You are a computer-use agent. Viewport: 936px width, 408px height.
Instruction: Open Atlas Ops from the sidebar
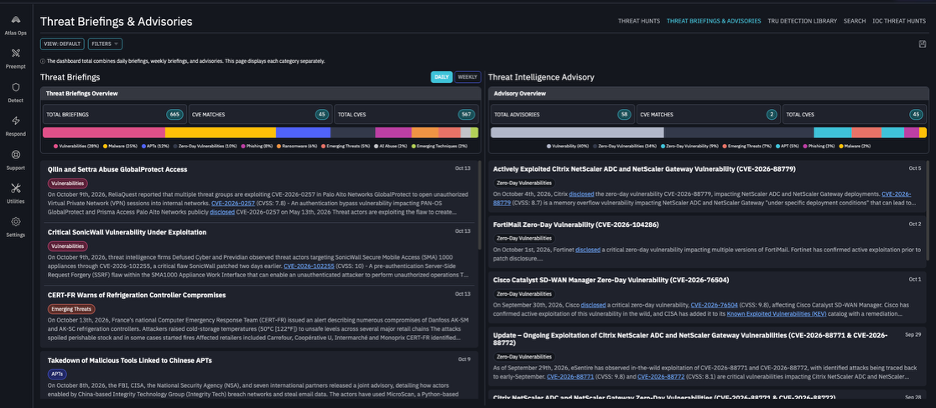pos(16,24)
